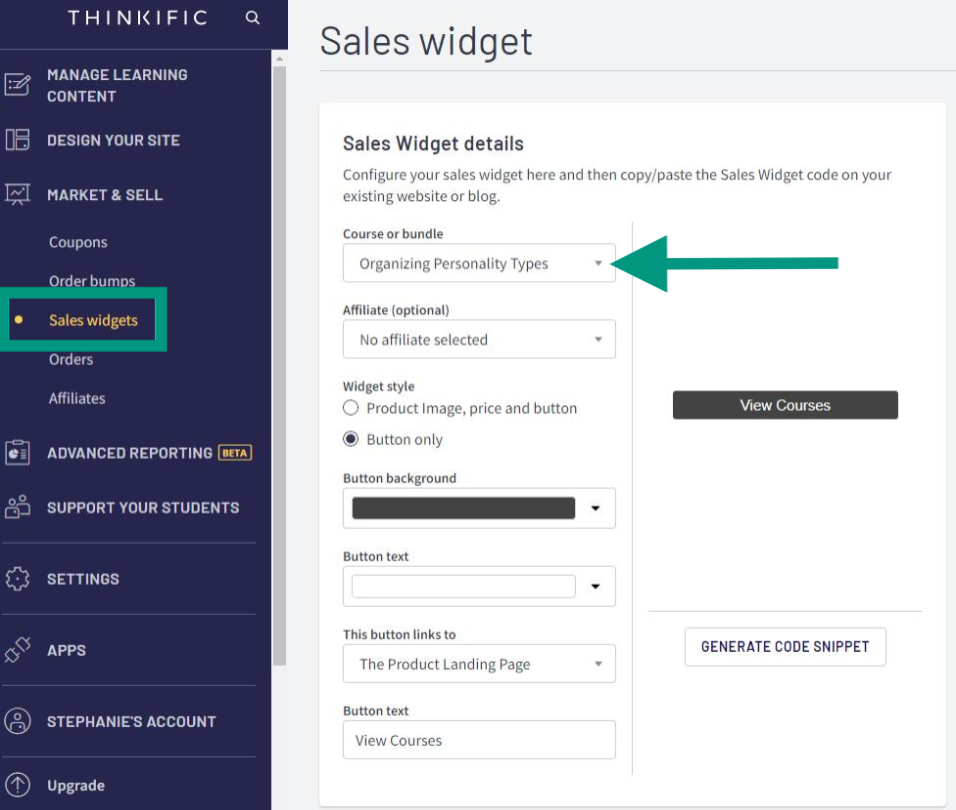This screenshot has height=810, width=956.
Task: Click the Generate Code Snippet button
Action: 785,647
